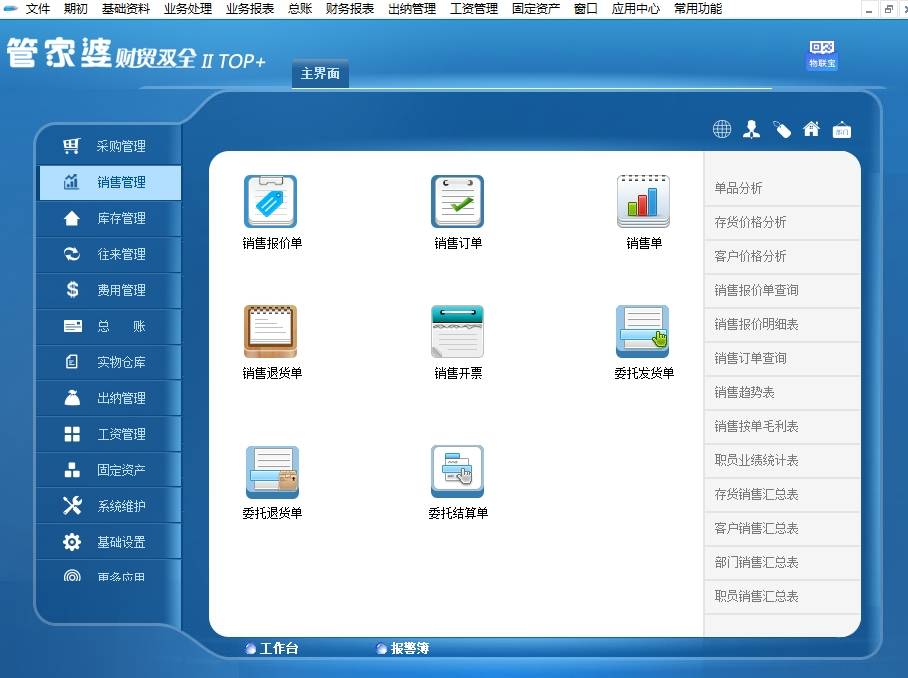
Task: Click the user profile icon
Action: (752, 129)
